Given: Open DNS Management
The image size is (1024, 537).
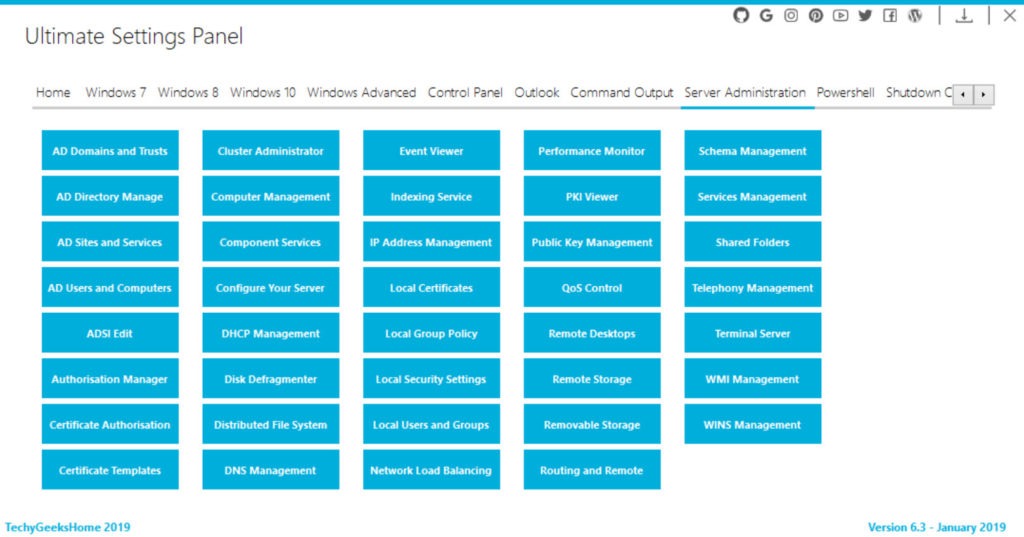Looking at the screenshot, I should [270, 470].
